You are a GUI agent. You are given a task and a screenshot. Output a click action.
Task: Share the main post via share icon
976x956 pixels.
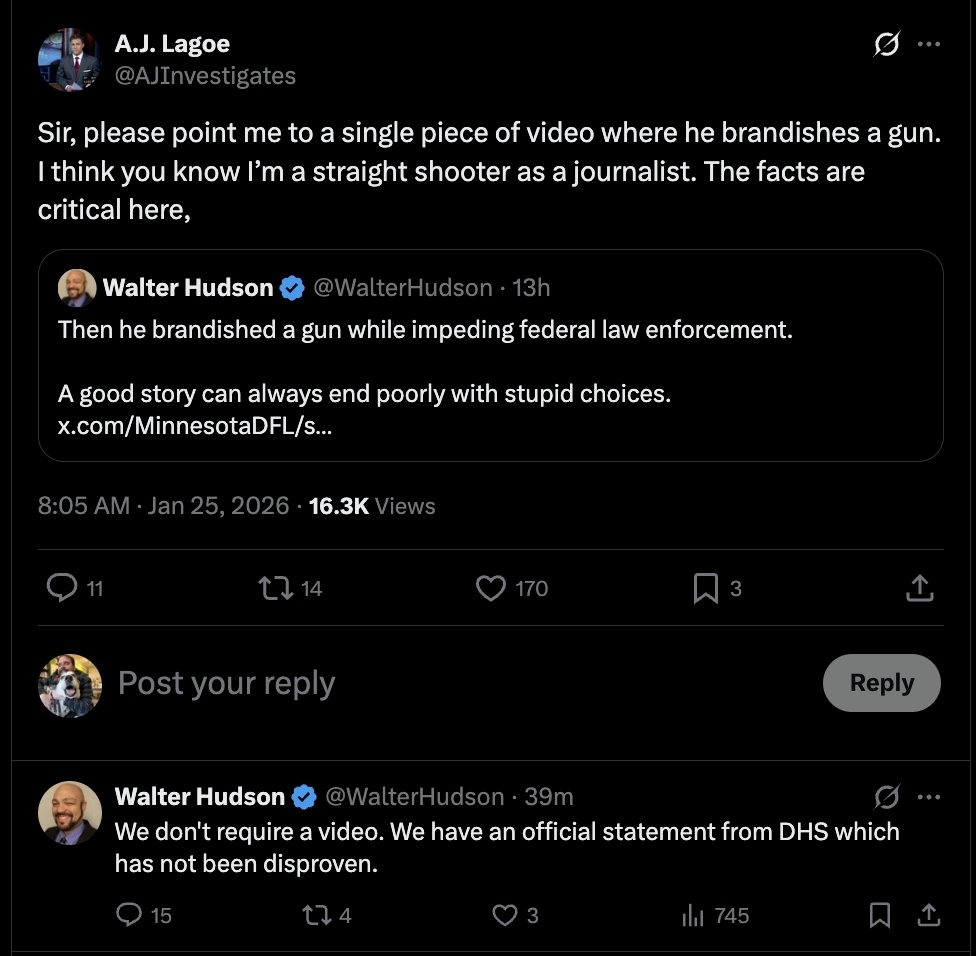919,589
